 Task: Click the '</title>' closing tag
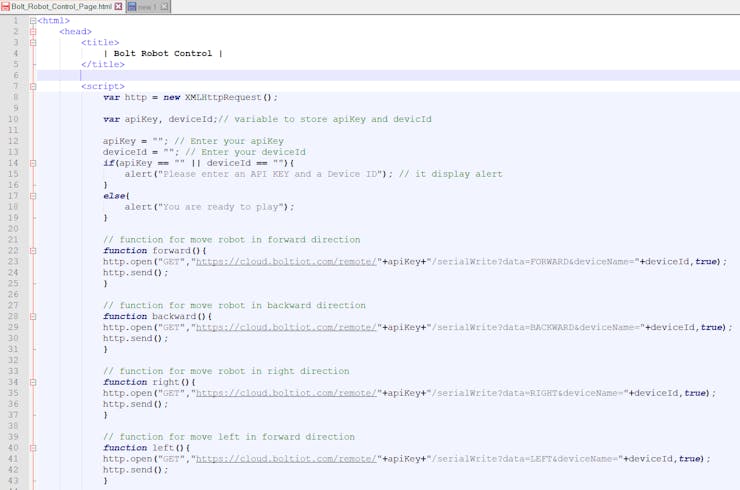[x=103, y=65]
